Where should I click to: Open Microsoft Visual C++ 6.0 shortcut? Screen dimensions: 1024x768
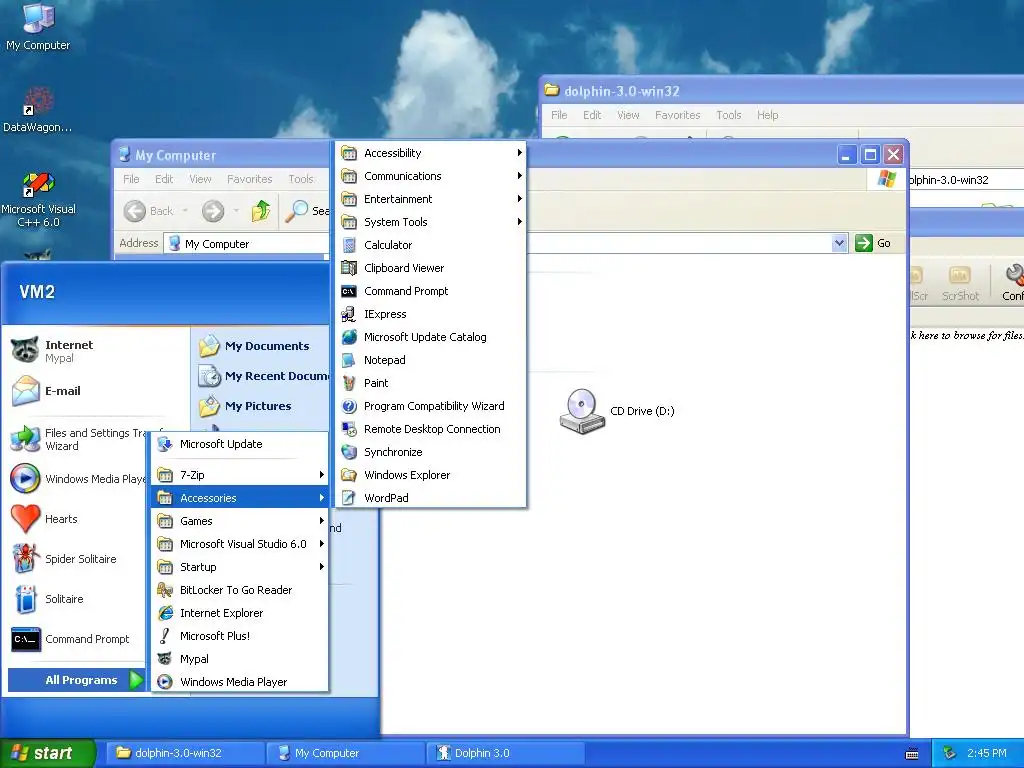pyautogui.click(x=38, y=200)
